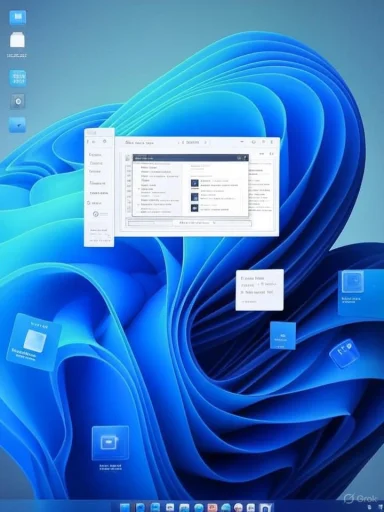Open the small plain blue square tile
Viewport: 384px width, 512px height.
pos(283,335)
